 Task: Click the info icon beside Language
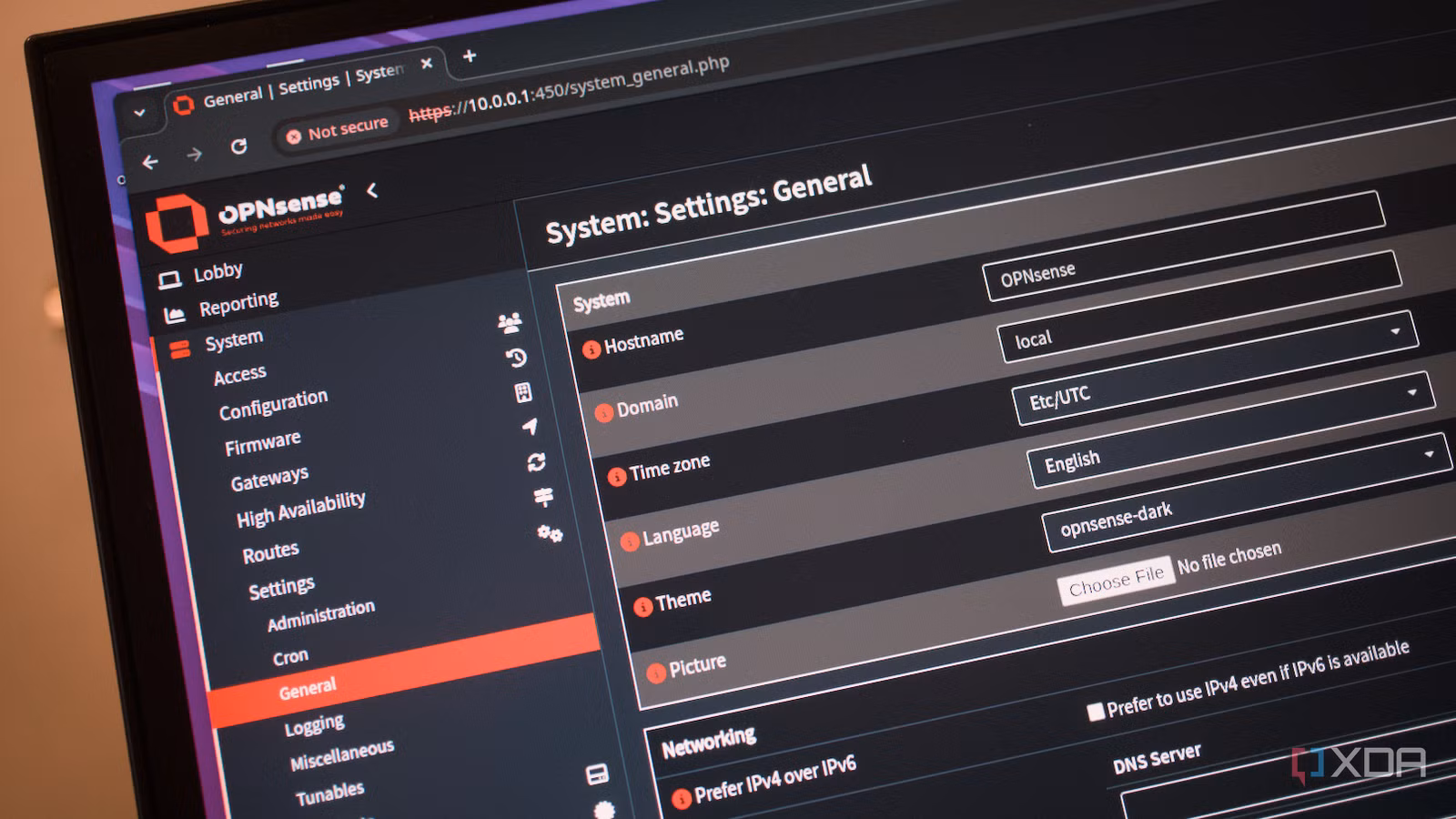tap(630, 541)
